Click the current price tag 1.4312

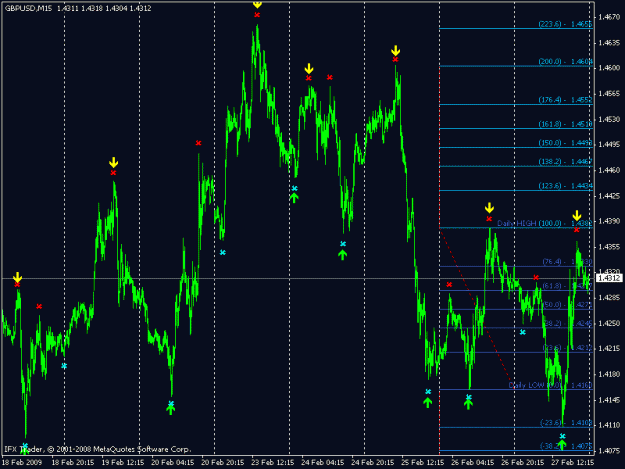[x=609, y=278]
